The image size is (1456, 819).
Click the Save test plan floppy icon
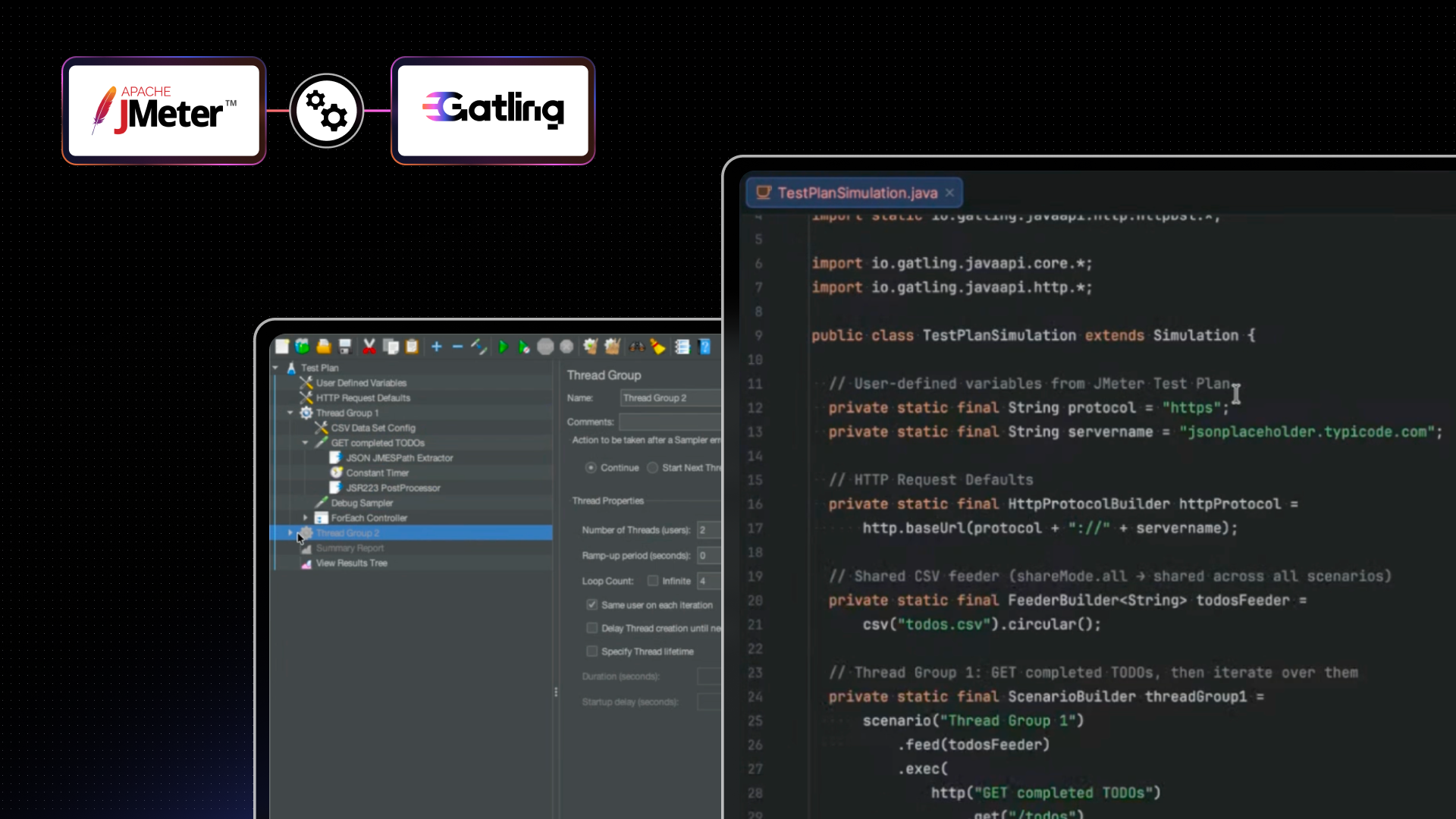(345, 347)
